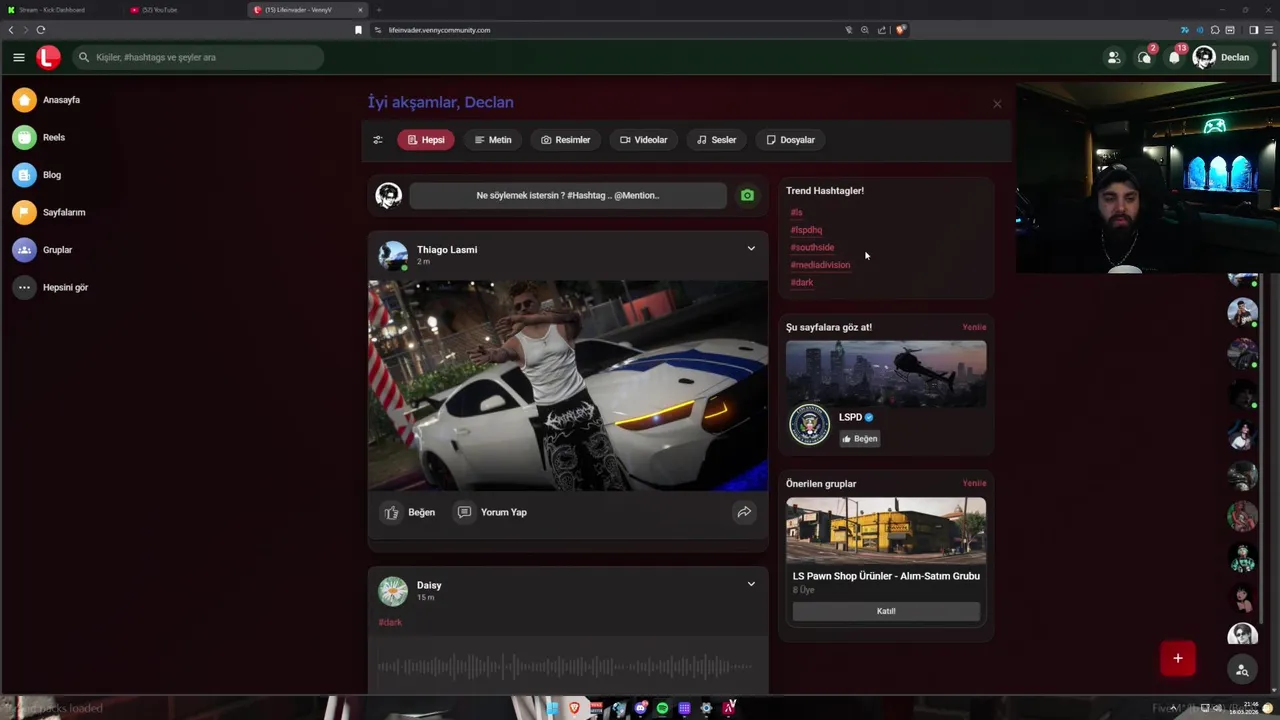Open Sayfalarım in the sidebar
Screen dimensions: 1280x720
50,212
